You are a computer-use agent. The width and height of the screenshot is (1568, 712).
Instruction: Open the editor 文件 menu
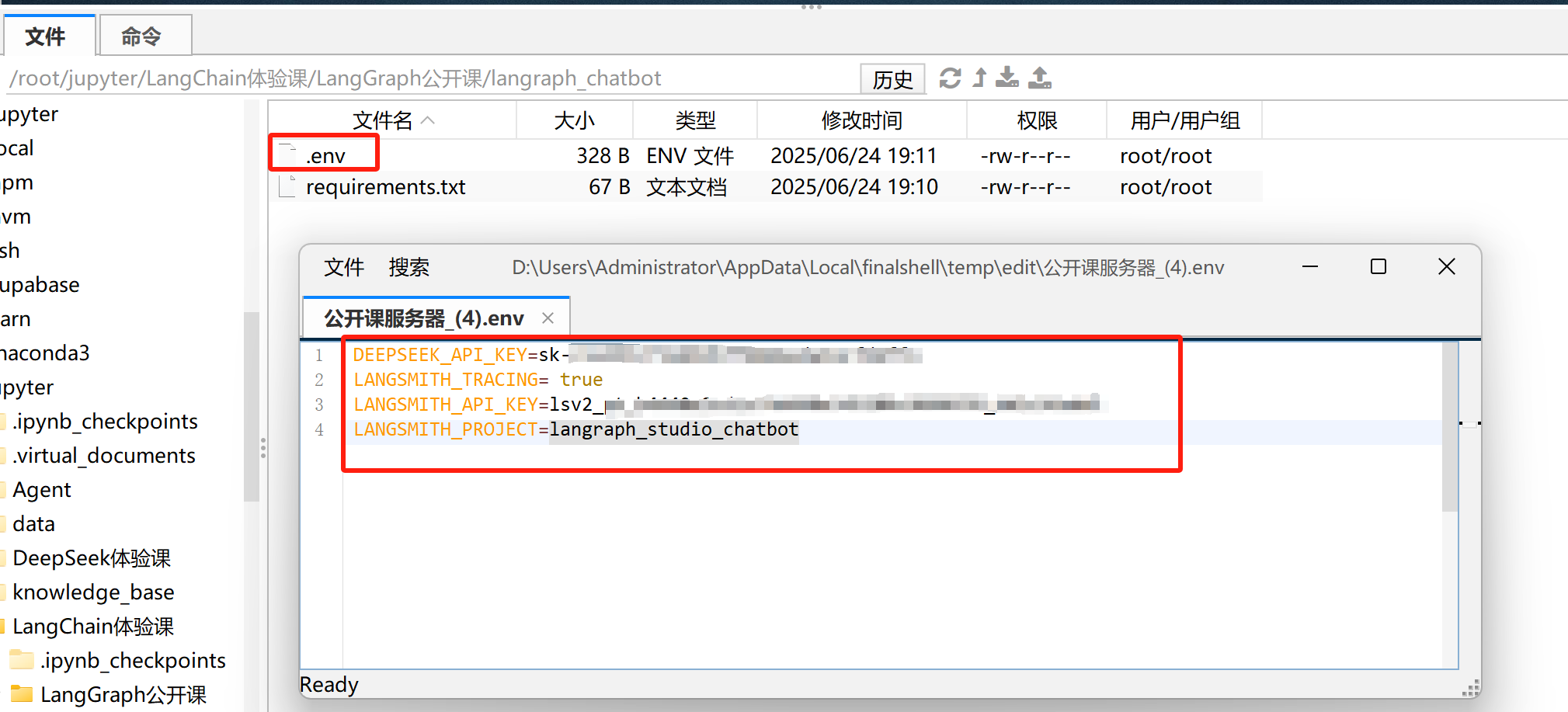coord(344,268)
